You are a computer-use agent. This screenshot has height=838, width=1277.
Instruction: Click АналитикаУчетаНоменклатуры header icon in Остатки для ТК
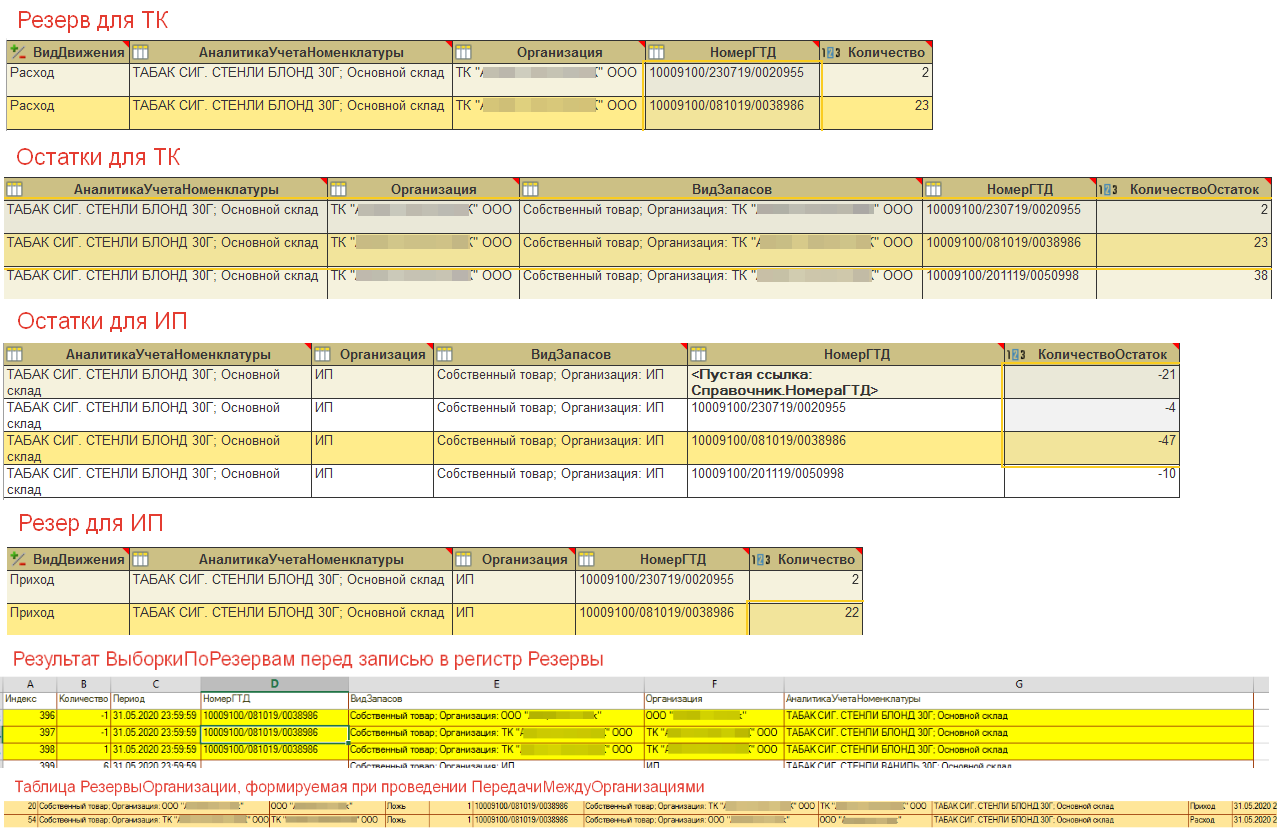pos(15,189)
